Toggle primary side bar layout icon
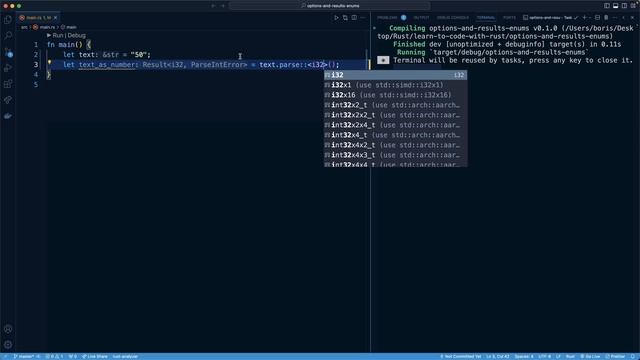 click(607, 6)
